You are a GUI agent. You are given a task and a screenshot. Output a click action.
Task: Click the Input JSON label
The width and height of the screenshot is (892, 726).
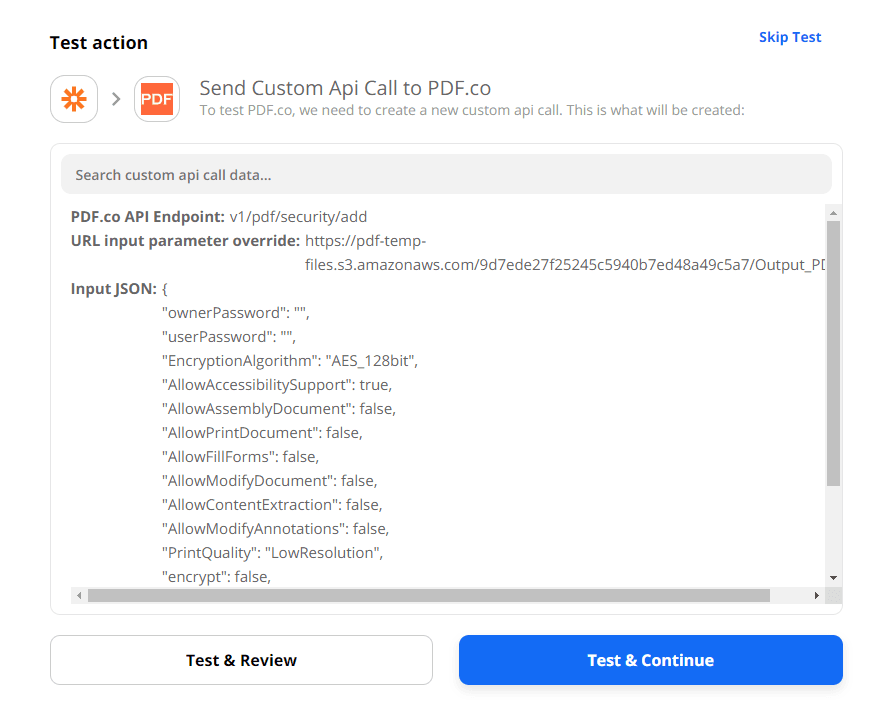click(114, 289)
